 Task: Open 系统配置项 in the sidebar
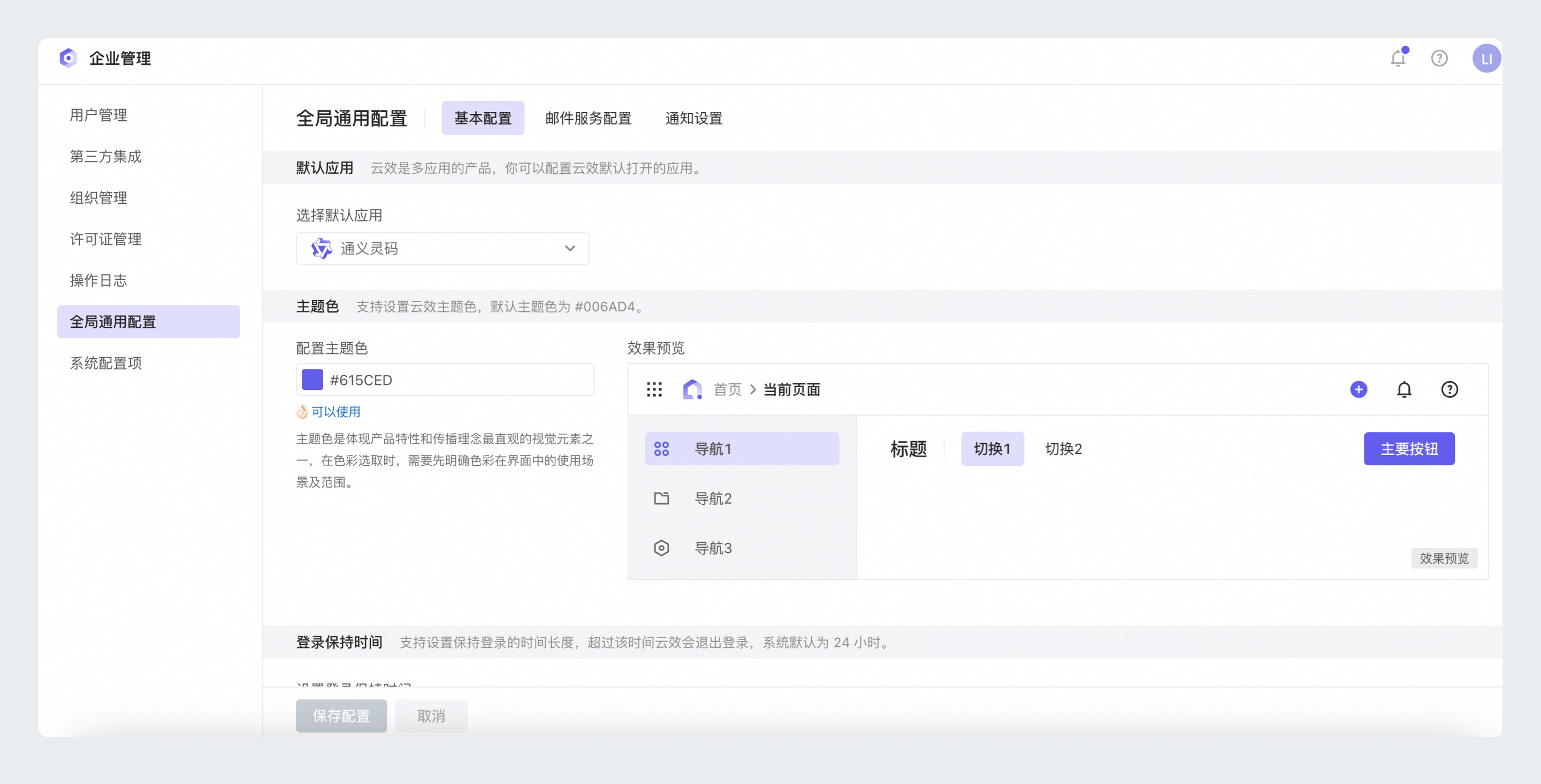point(106,363)
